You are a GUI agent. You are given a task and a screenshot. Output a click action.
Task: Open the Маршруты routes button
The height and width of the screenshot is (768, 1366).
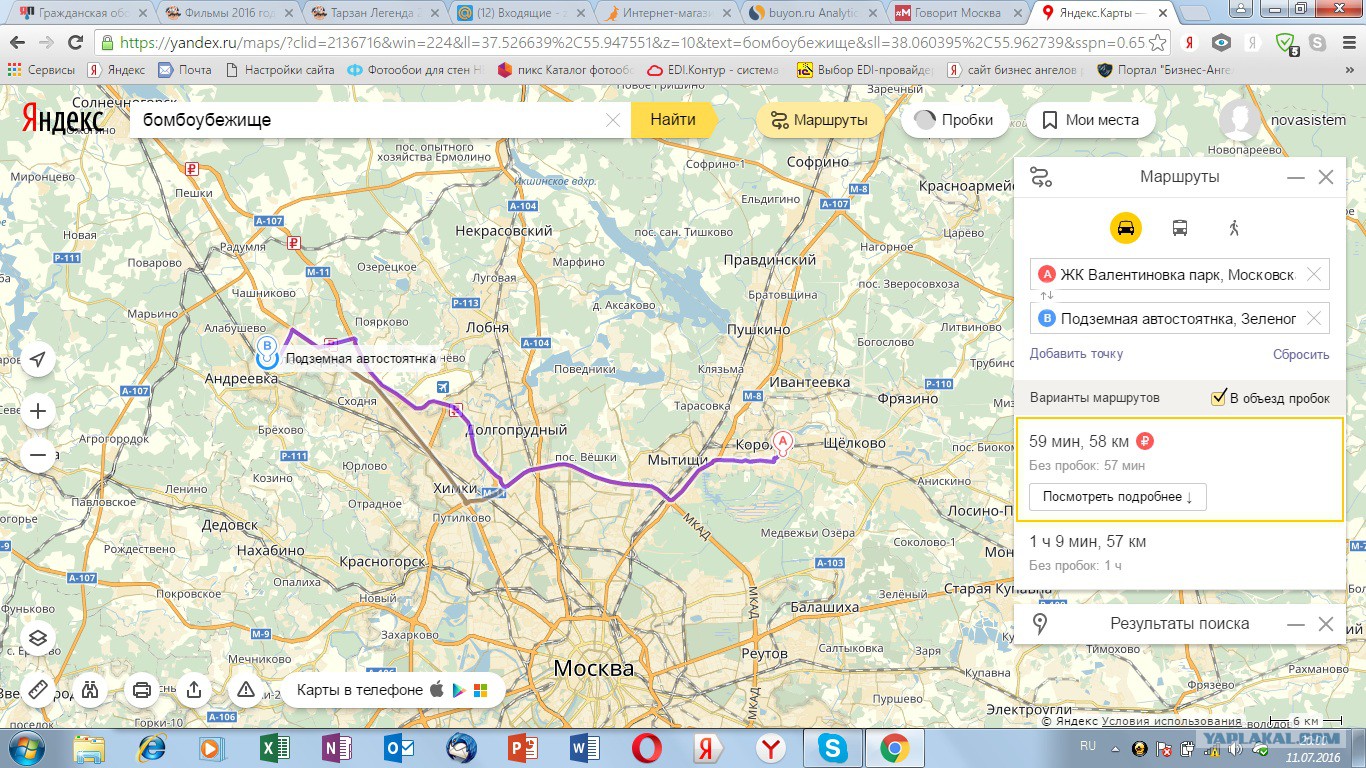[819, 120]
